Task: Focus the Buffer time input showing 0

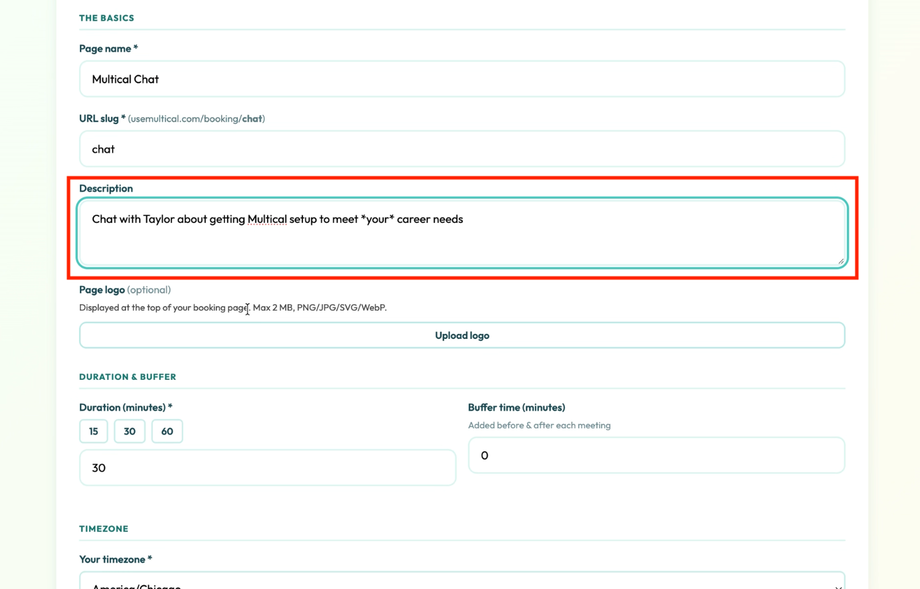Action: (656, 455)
